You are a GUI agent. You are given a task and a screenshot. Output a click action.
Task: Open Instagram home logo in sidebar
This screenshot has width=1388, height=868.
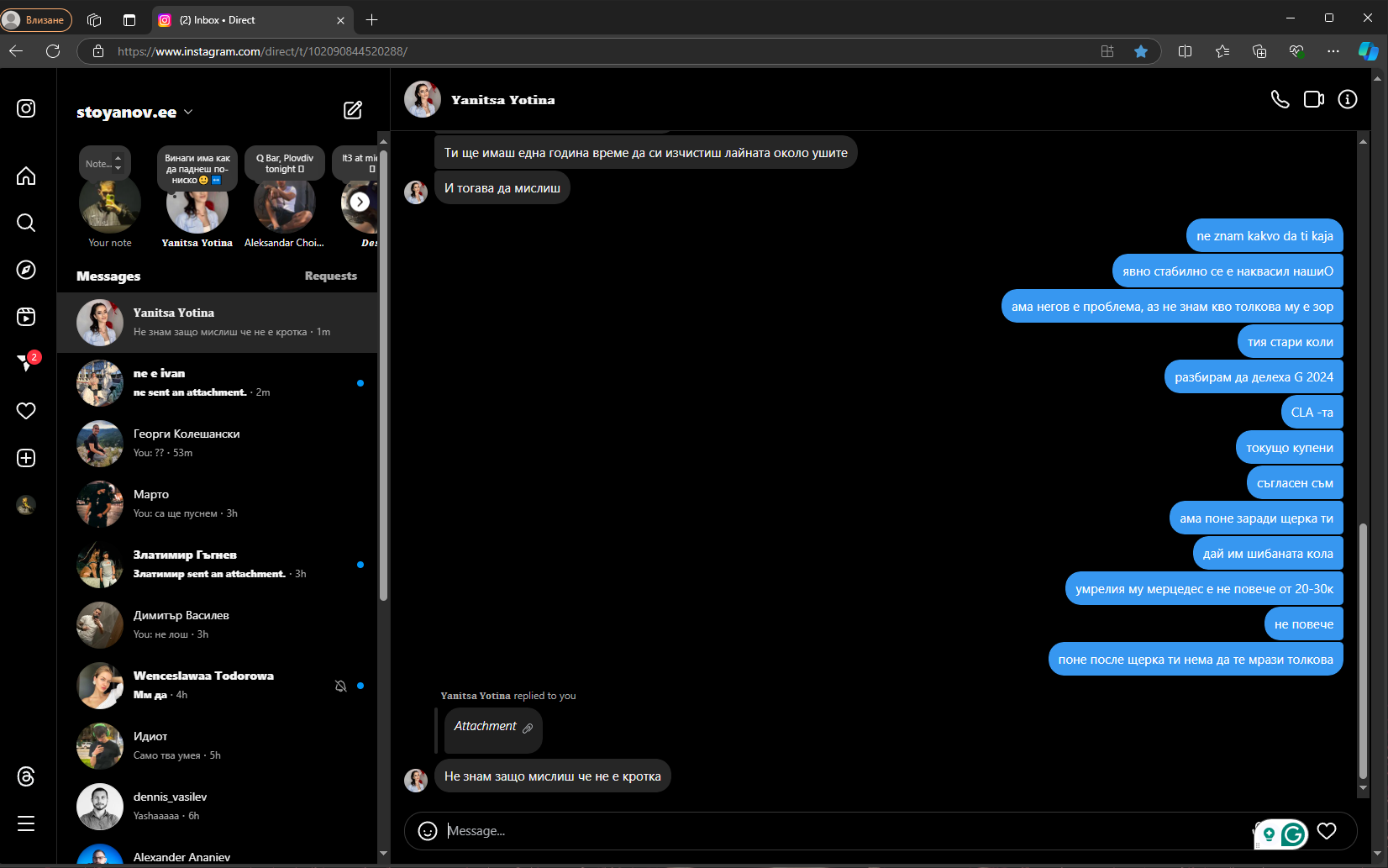pyautogui.click(x=26, y=108)
